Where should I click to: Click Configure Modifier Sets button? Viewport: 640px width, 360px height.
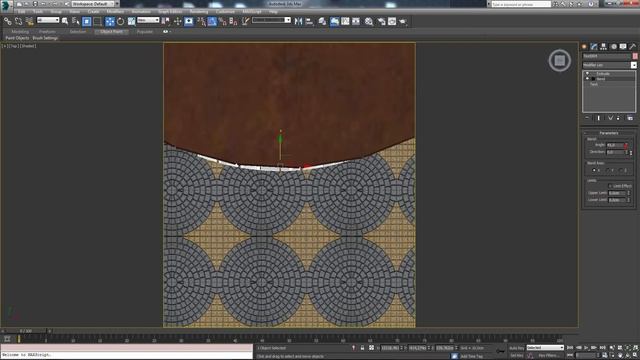[x=630, y=118]
